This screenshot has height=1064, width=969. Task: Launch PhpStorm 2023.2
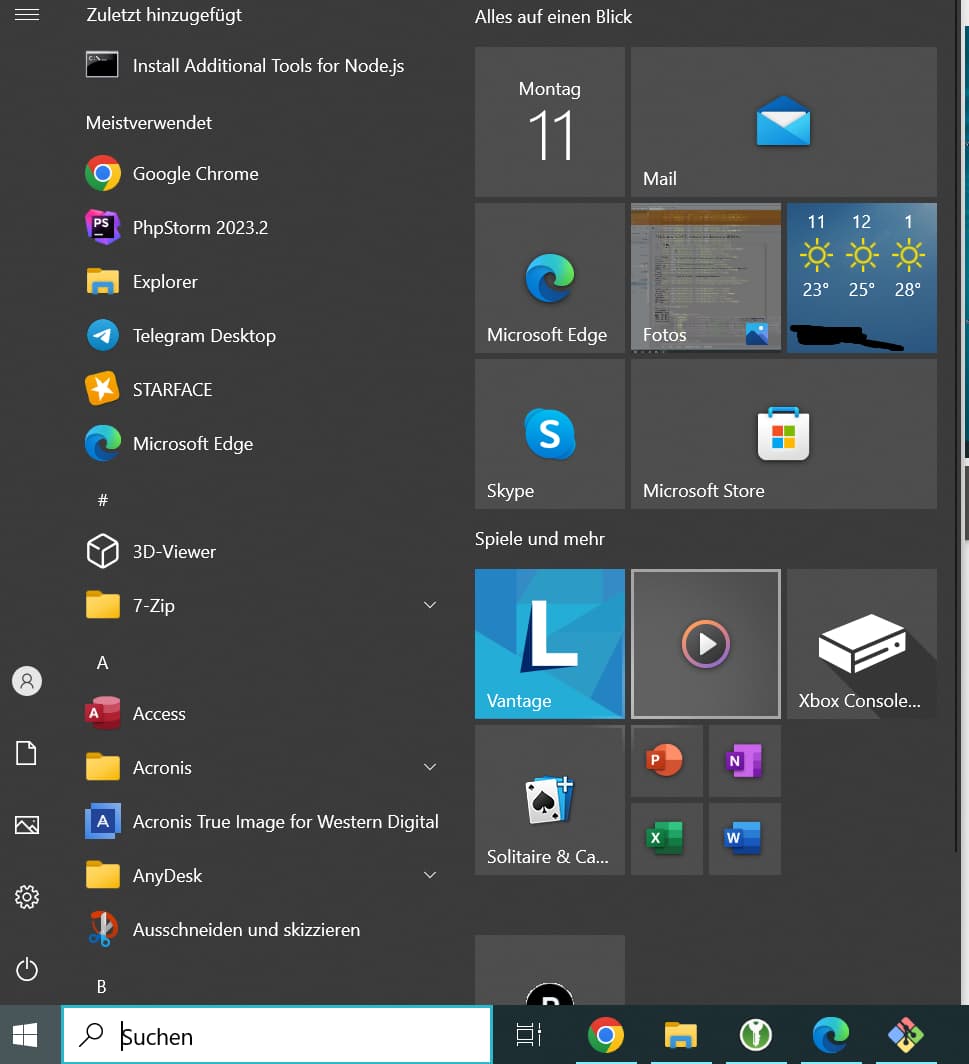(261, 227)
